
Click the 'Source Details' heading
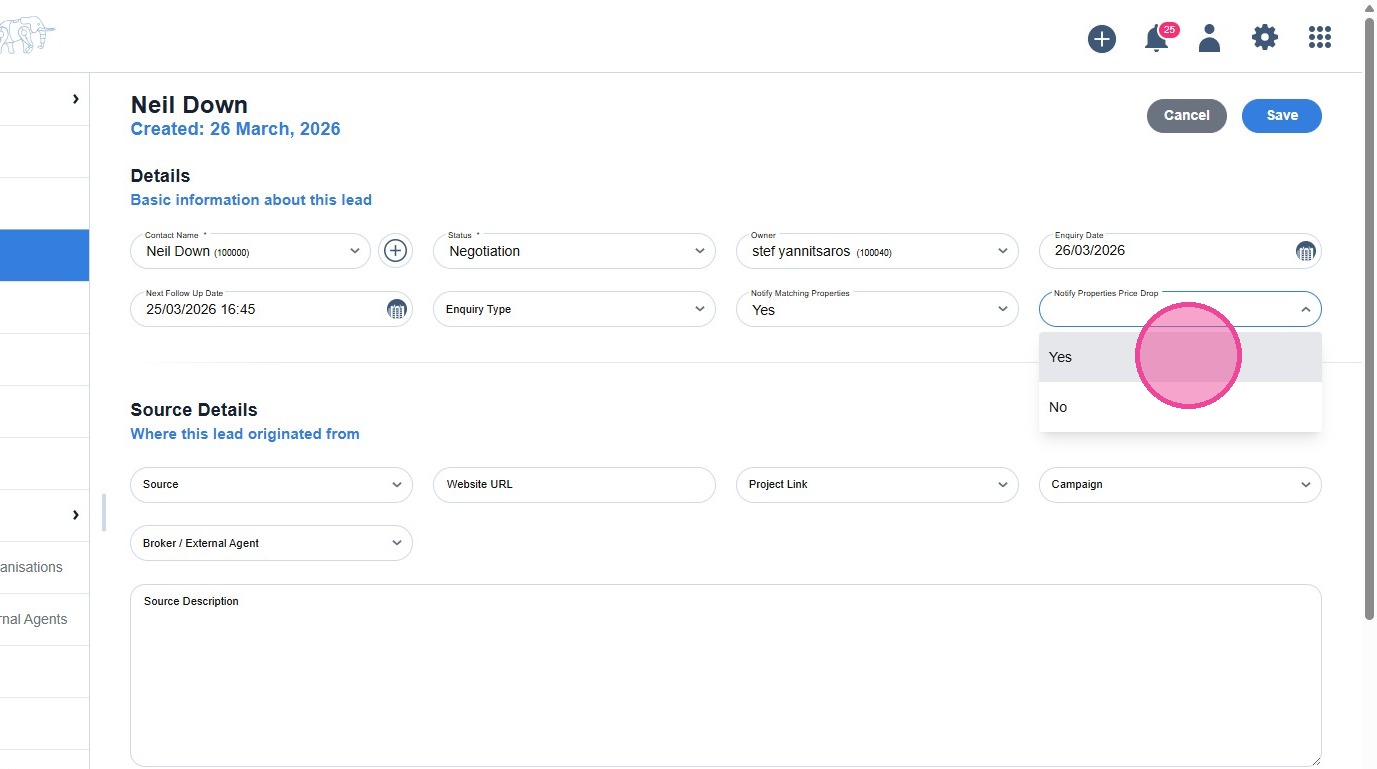coord(194,410)
